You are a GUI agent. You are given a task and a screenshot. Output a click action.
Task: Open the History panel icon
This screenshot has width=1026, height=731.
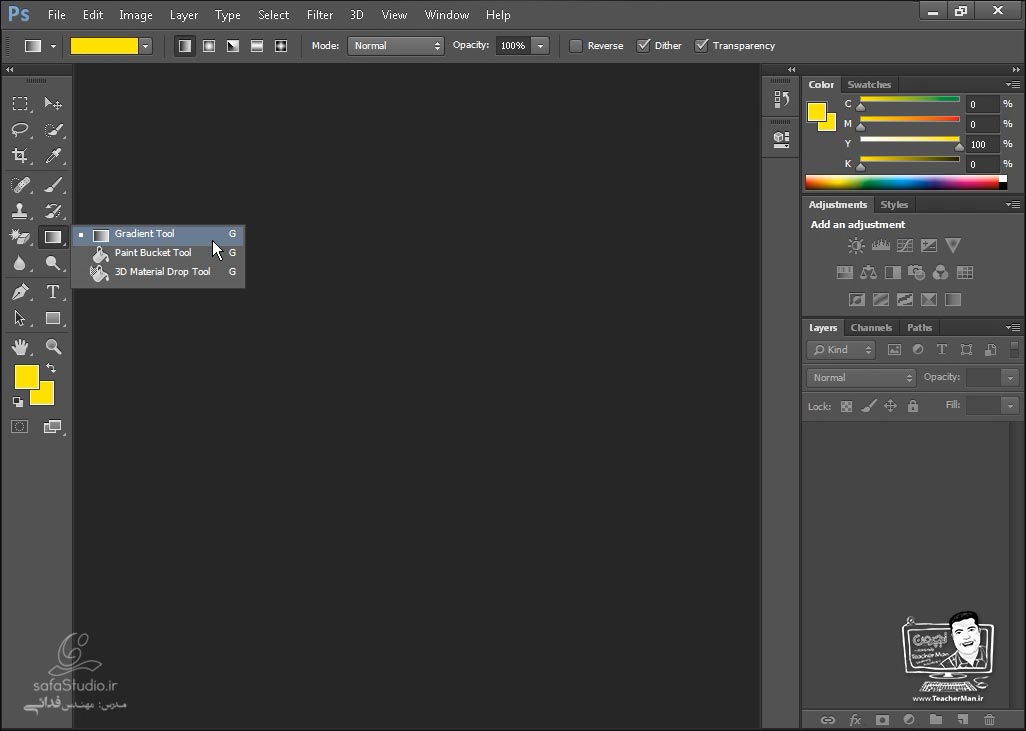(x=781, y=99)
